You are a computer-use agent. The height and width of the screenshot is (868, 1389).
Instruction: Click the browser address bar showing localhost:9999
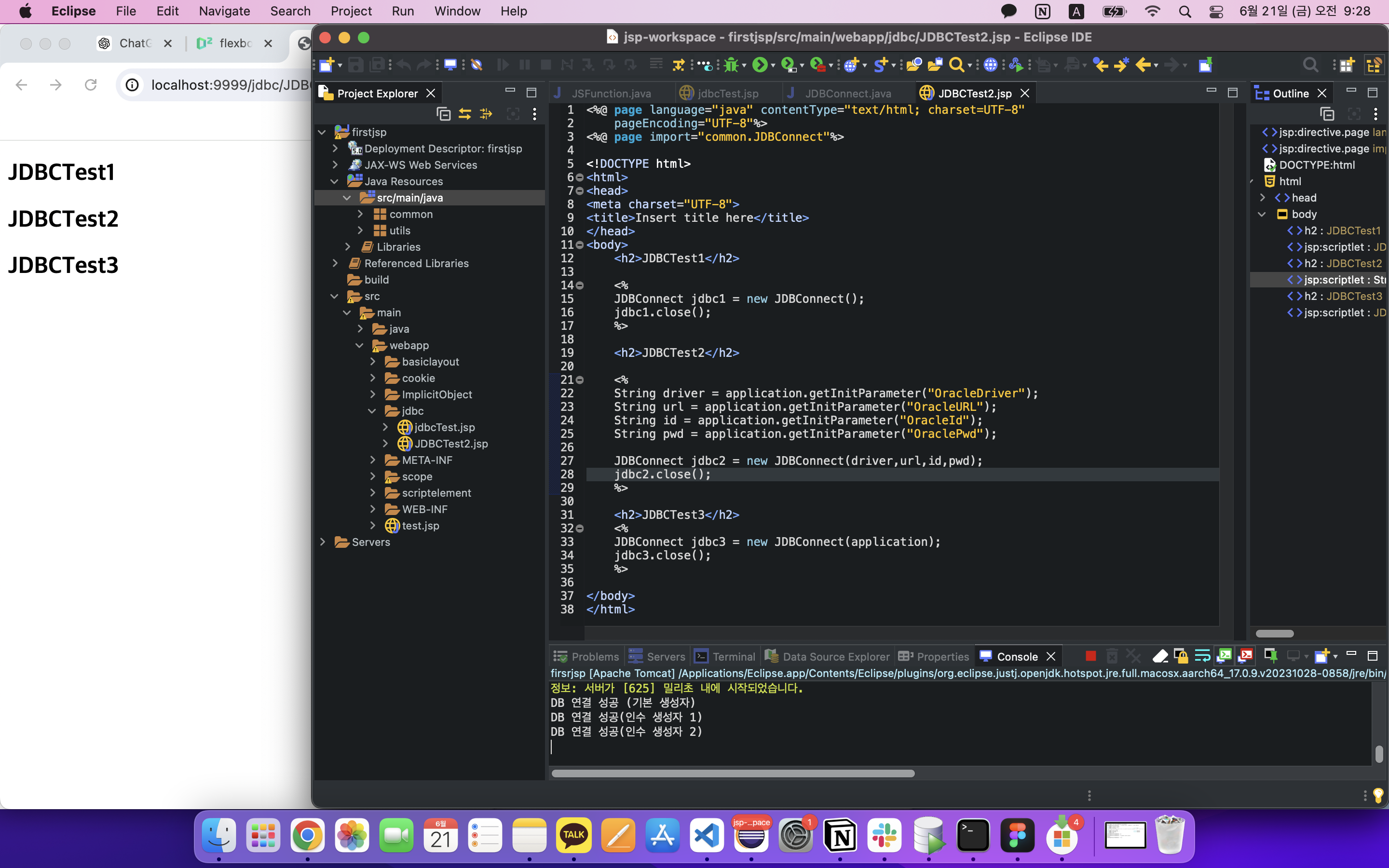tap(230, 85)
